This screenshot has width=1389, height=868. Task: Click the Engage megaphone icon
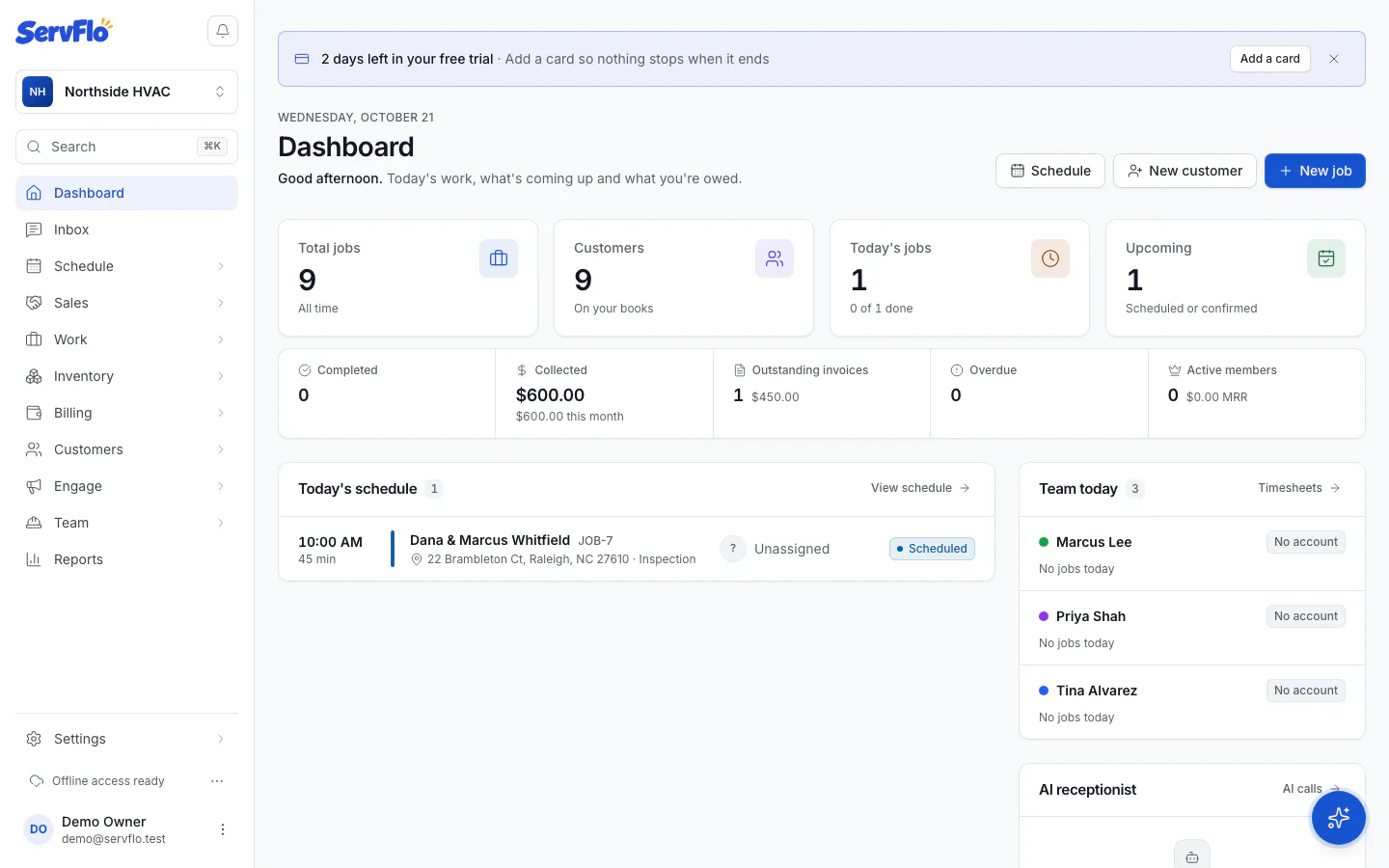click(x=34, y=486)
